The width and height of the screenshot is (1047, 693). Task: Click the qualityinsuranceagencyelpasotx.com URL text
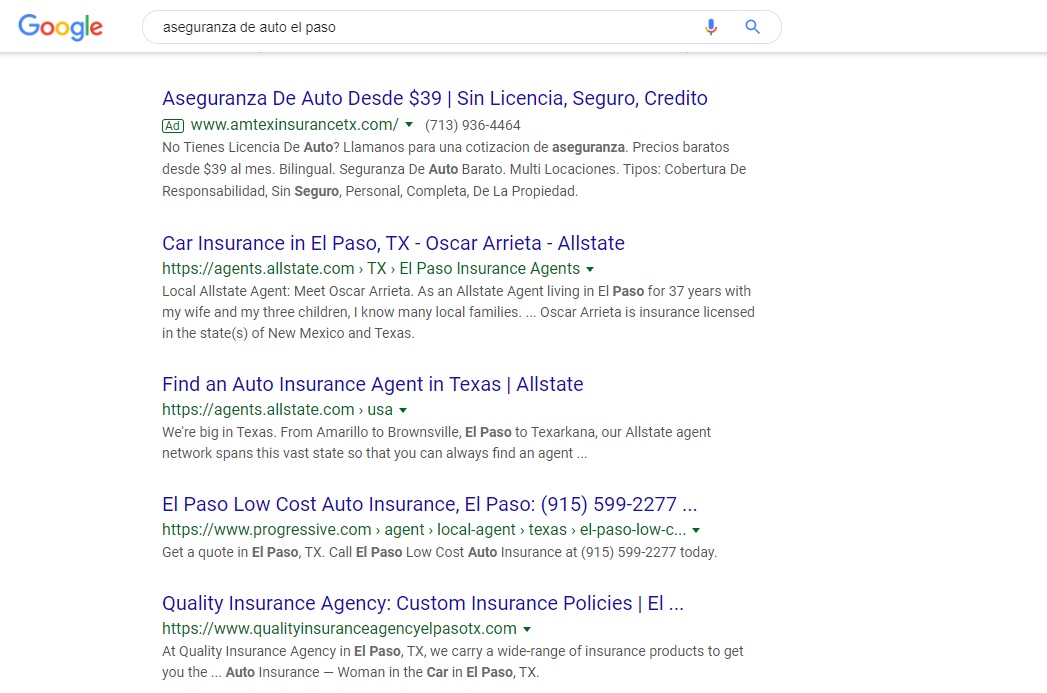pyautogui.click(x=339, y=628)
